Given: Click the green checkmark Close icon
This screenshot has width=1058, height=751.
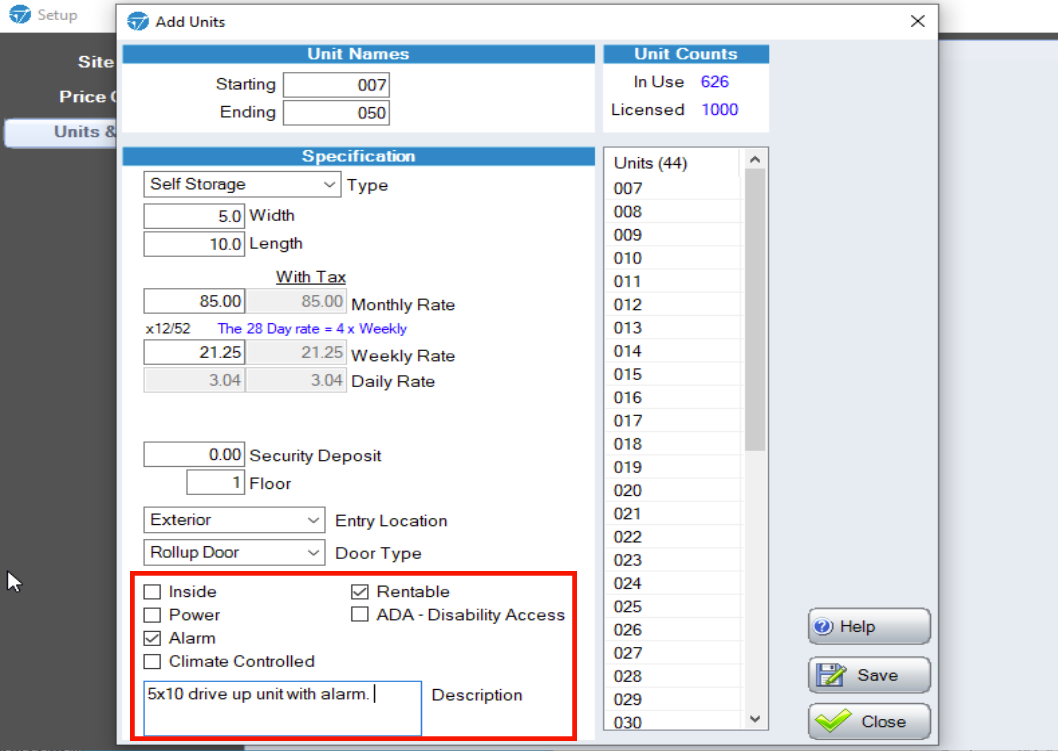Looking at the screenshot, I should (833, 721).
